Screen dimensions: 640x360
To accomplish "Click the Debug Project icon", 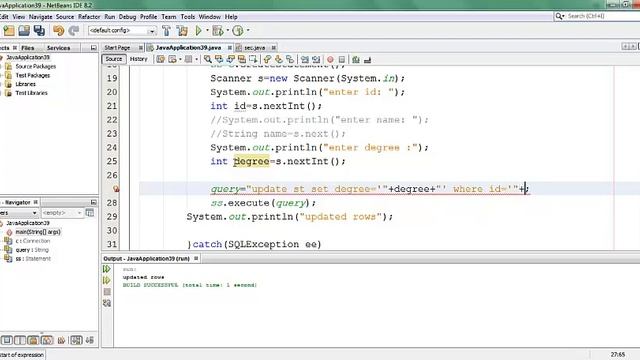I will [x=218, y=31].
